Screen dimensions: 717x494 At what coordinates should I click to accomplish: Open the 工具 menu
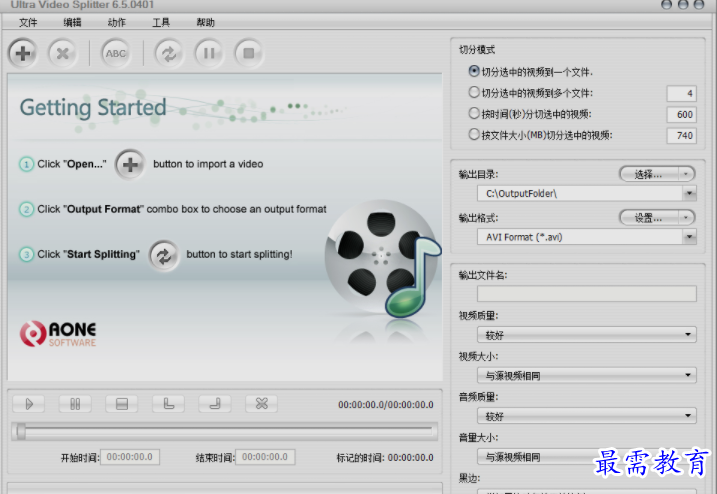click(161, 22)
